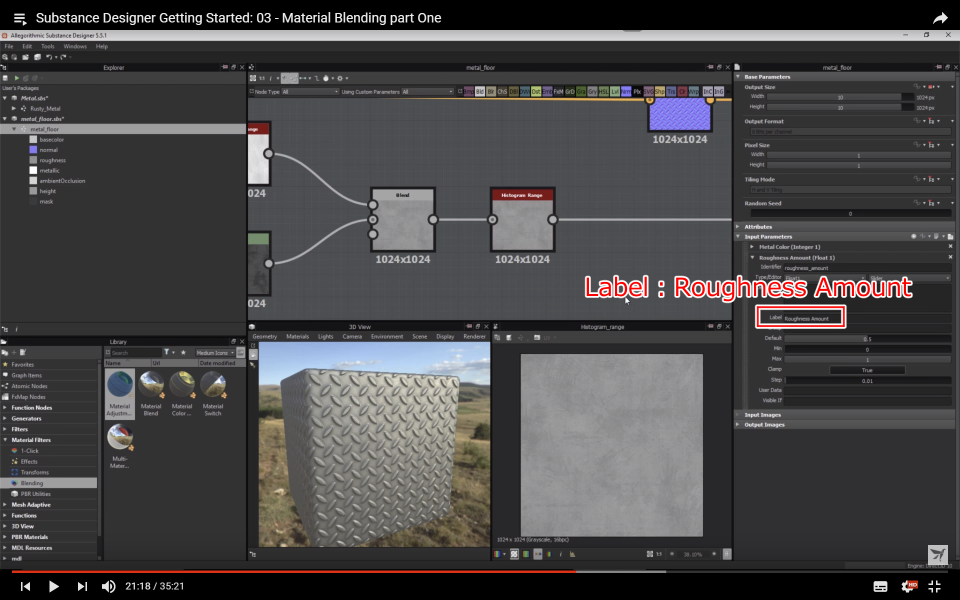The image size is (960, 600).
Task: Expand the Rusty_Metal graph
Action: tap(14, 108)
